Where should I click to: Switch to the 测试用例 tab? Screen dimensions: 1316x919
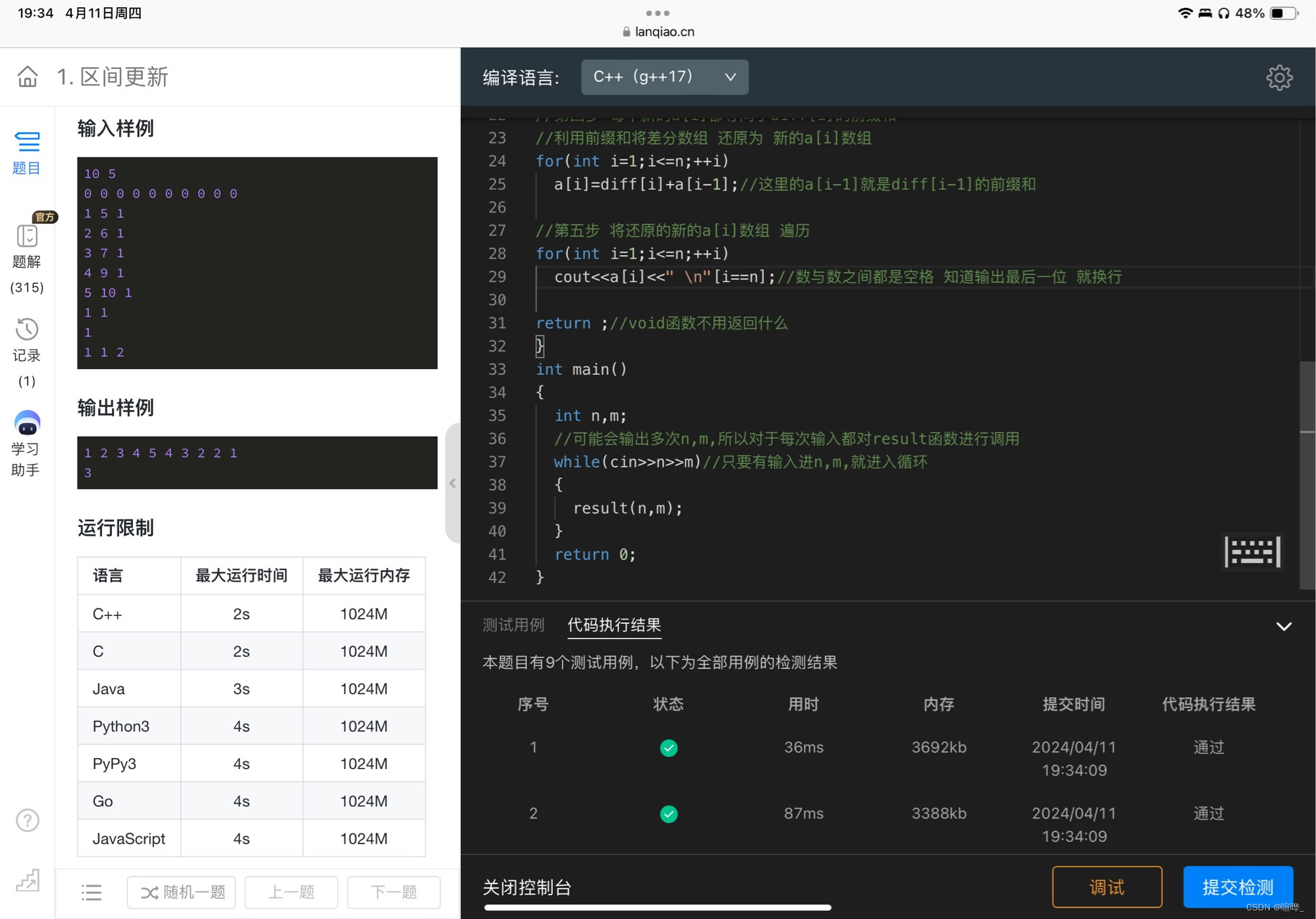coord(513,625)
